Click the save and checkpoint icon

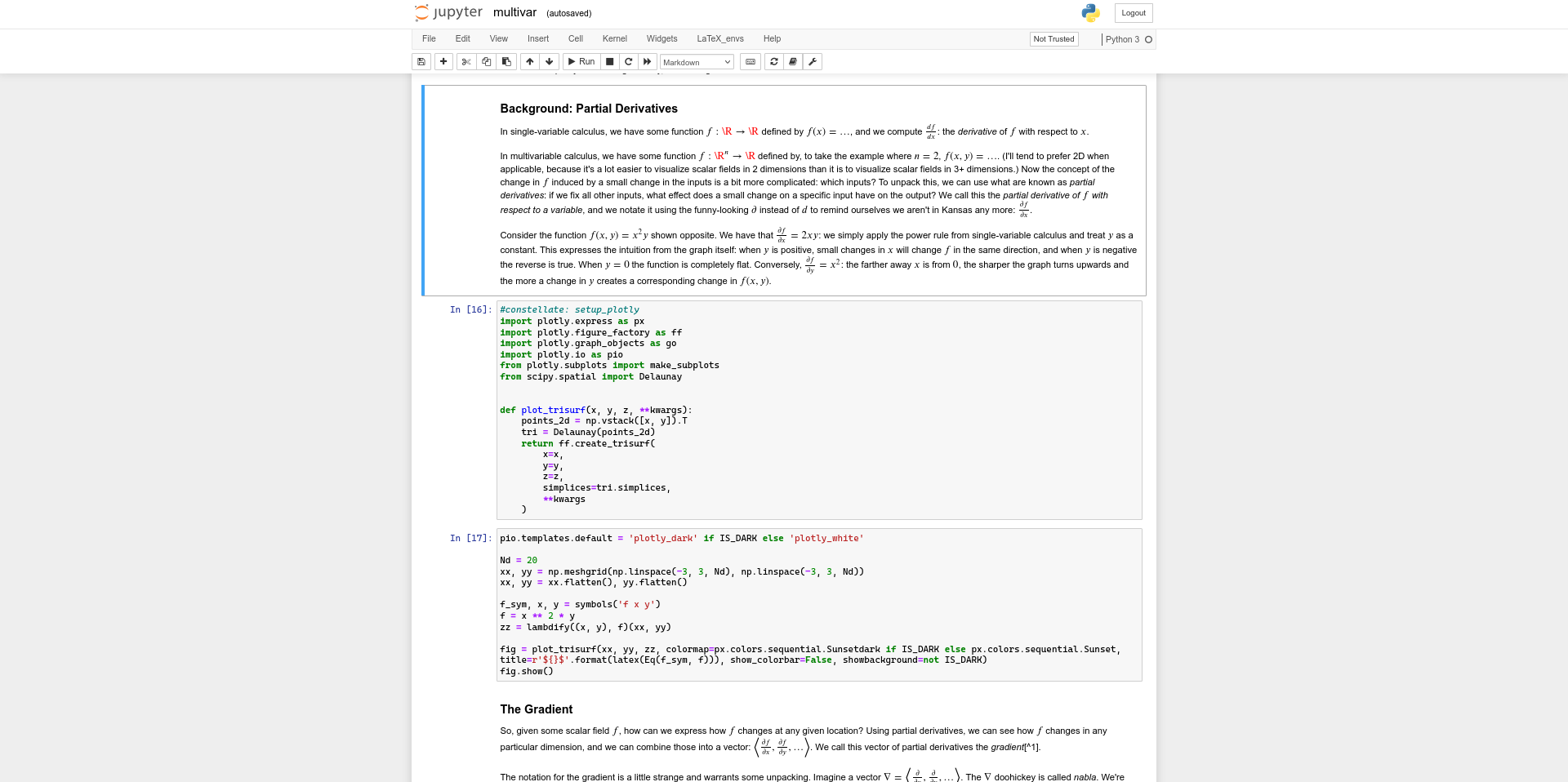421,62
